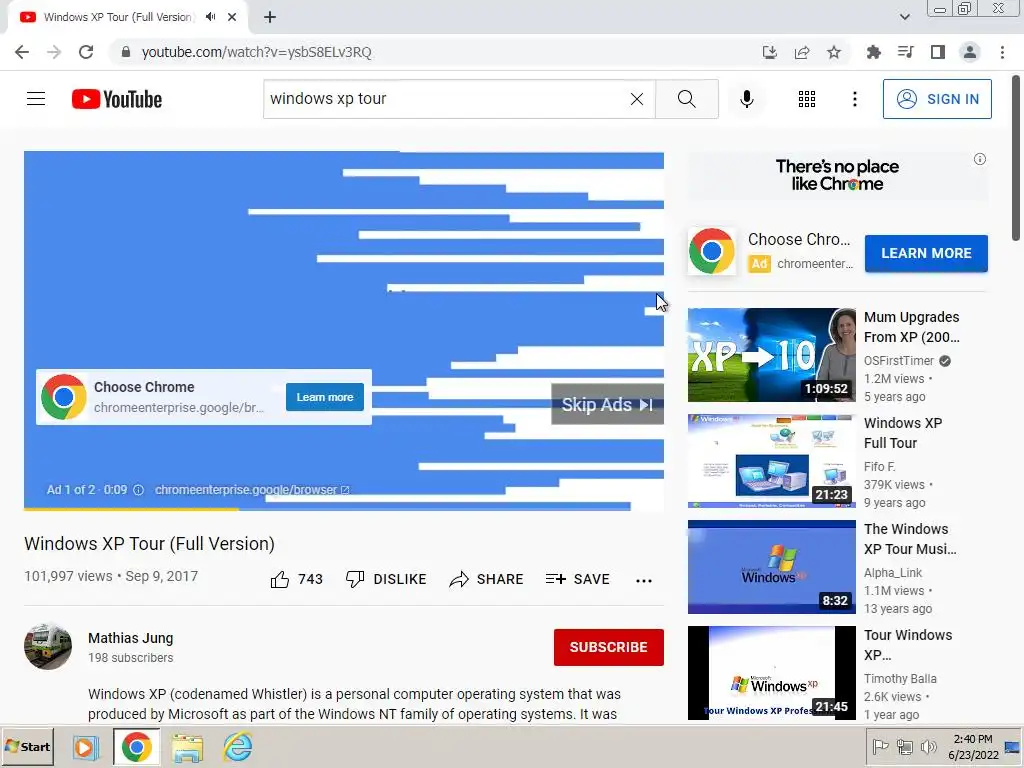
Task: Click the video ad progress bar
Action: pos(344,508)
